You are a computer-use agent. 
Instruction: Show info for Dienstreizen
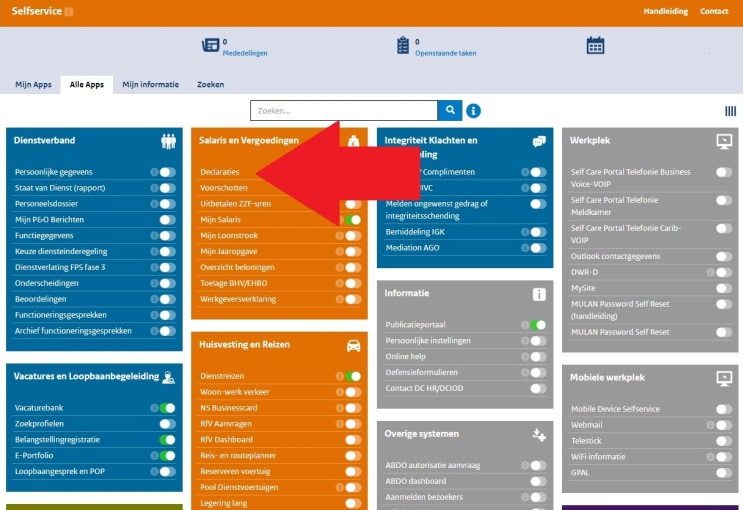(339, 376)
